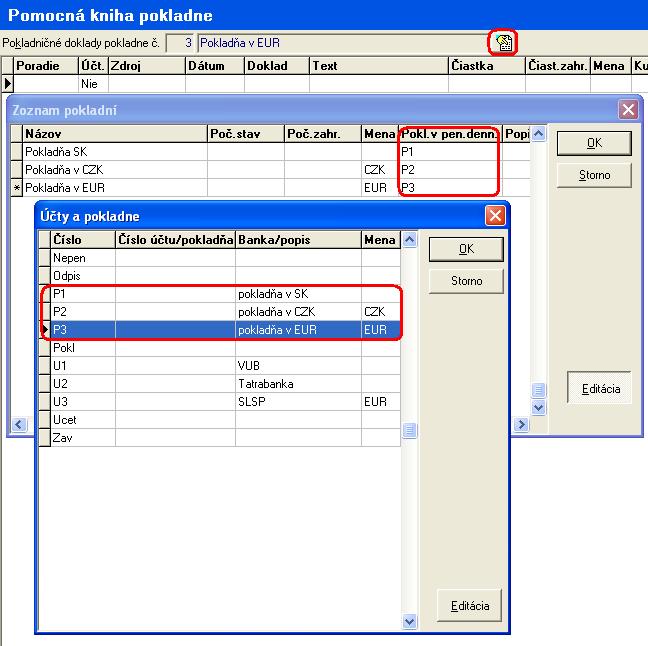Click the Banka/popis column header
The width and height of the screenshot is (648, 646).
click(297, 240)
